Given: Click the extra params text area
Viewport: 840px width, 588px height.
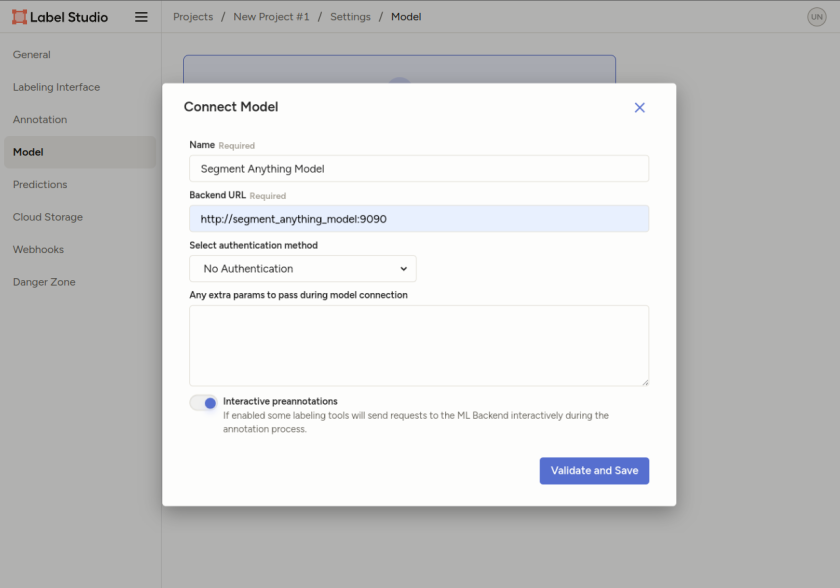Looking at the screenshot, I should 419,346.
